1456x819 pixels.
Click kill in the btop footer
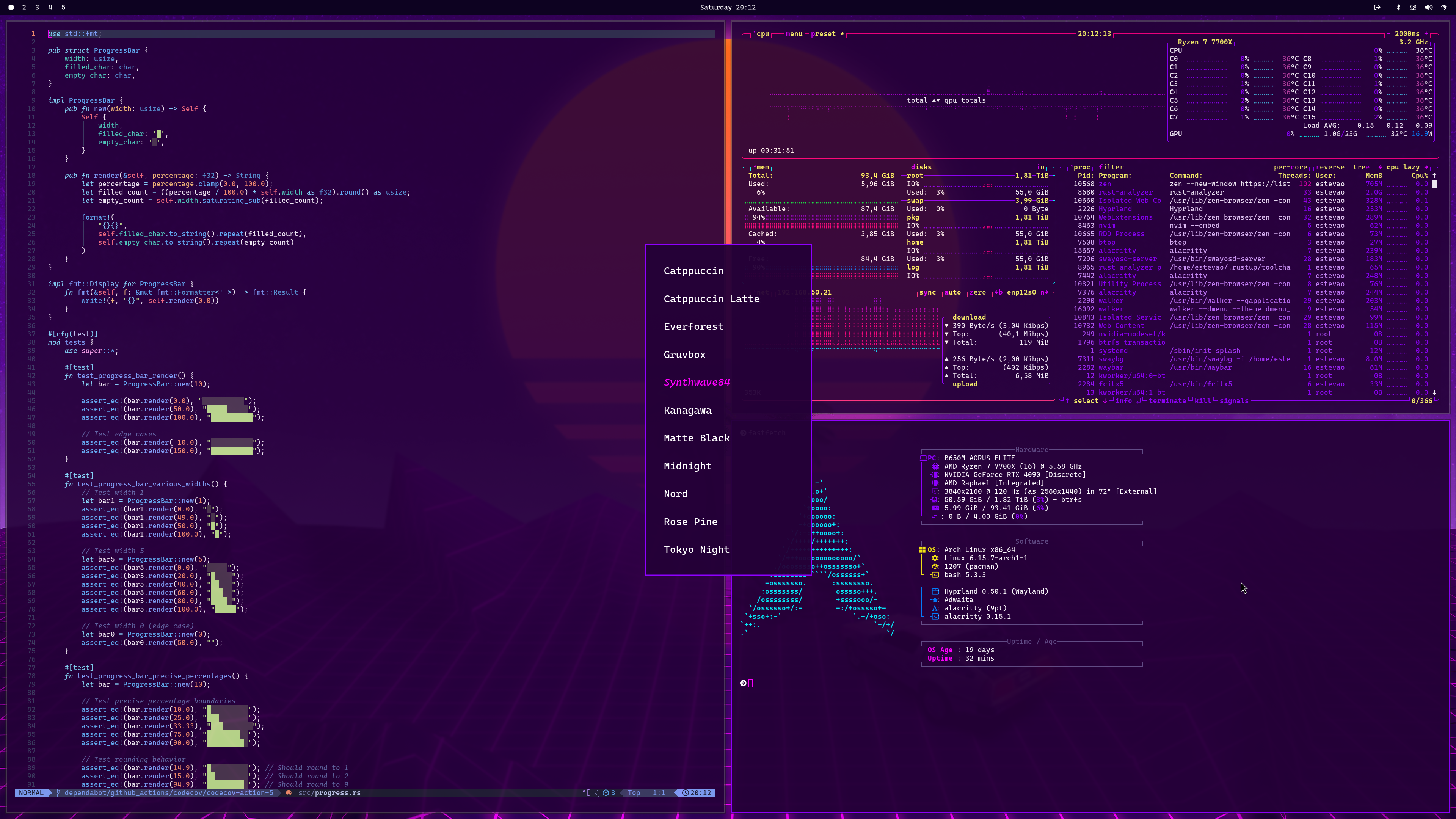pos(1203,401)
